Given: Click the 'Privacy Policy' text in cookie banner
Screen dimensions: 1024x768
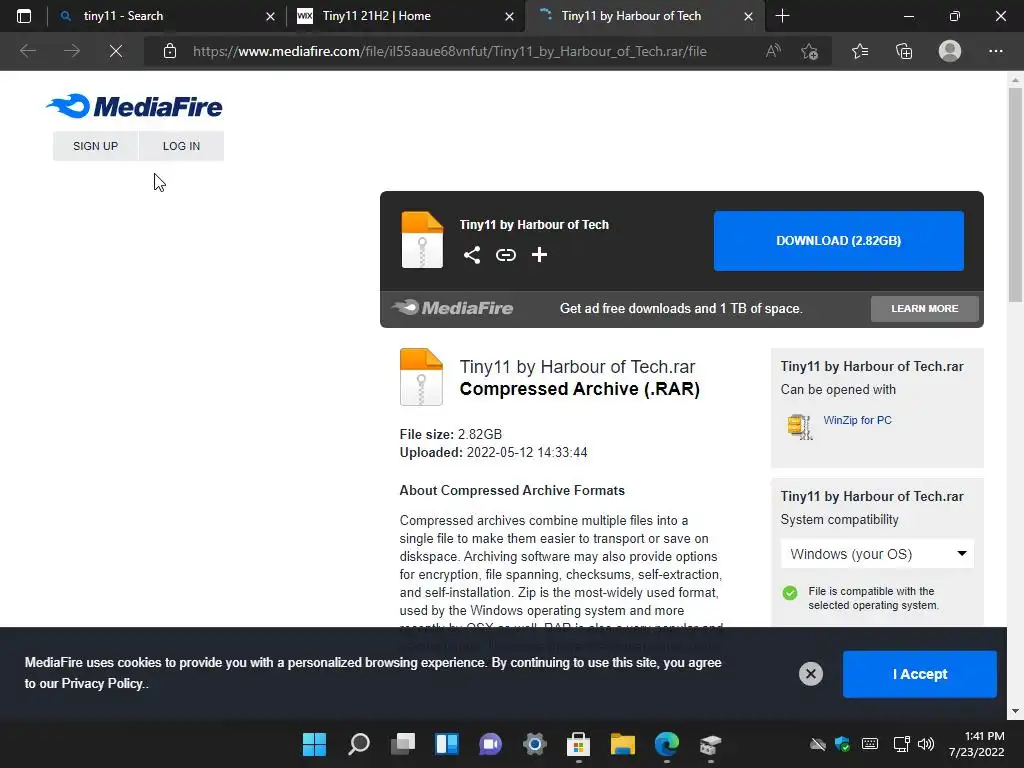Looking at the screenshot, I should click(103, 683).
